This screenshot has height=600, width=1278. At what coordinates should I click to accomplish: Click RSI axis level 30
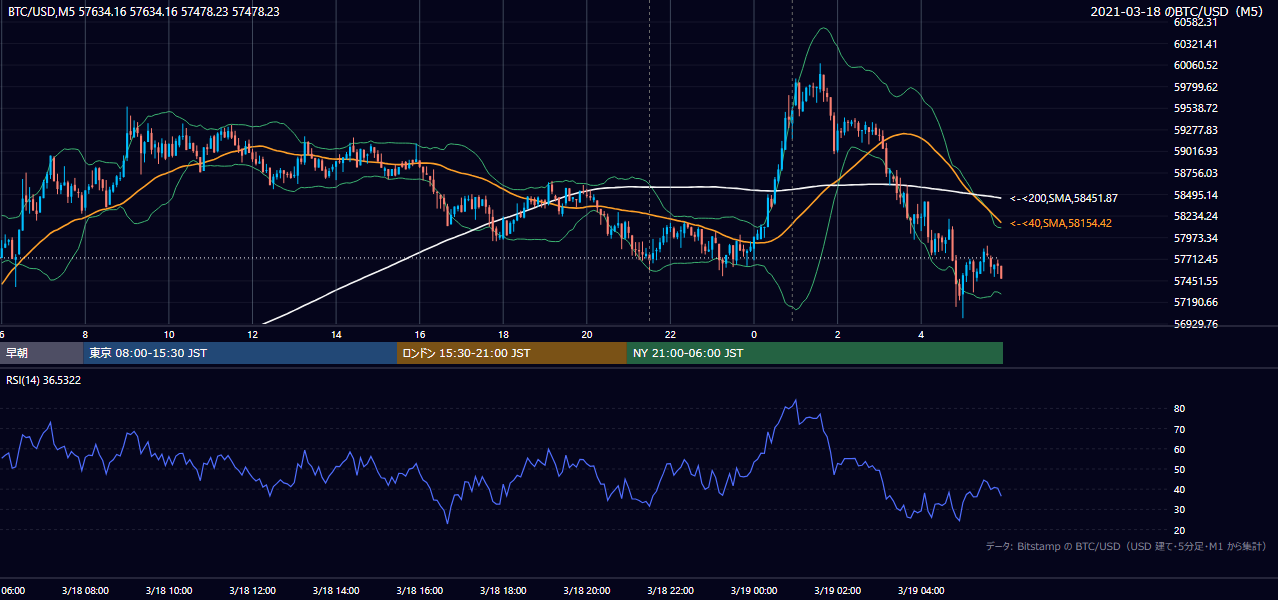tap(1179, 510)
